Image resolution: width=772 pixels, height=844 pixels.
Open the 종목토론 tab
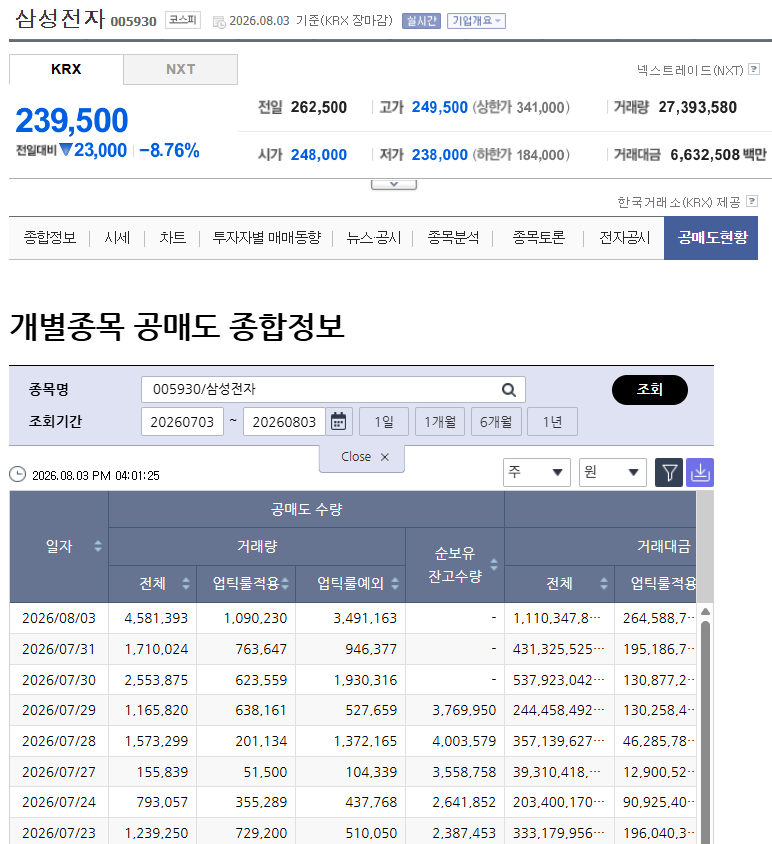(x=538, y=237)
